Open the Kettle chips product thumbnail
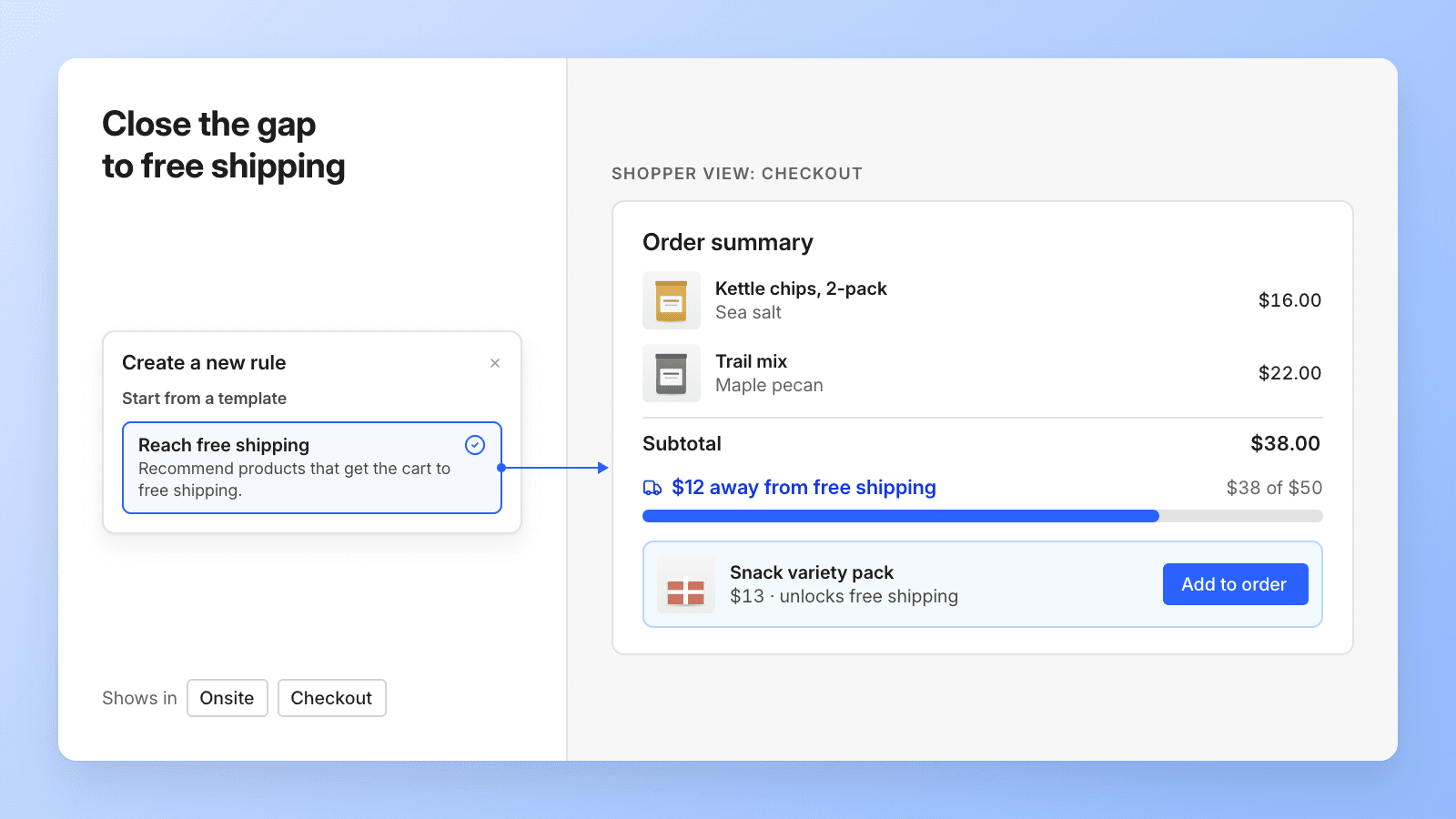The width and height of the screenshot is (1456, 819). point(672,300)
